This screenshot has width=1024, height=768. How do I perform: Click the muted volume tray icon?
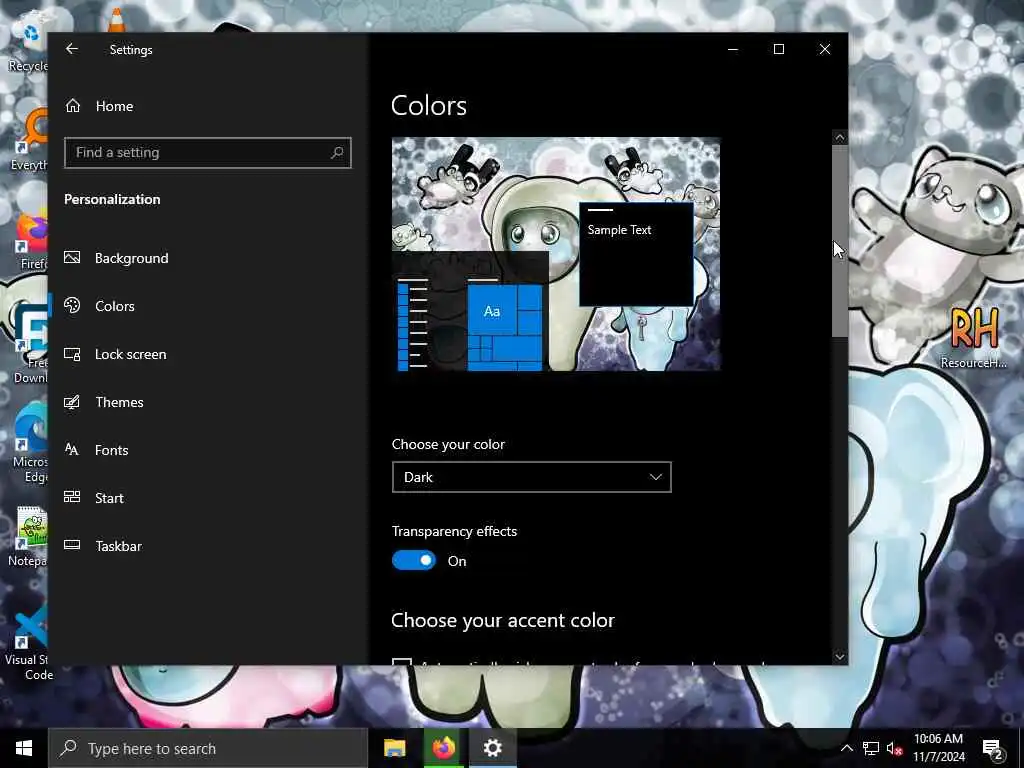point(894,748)
